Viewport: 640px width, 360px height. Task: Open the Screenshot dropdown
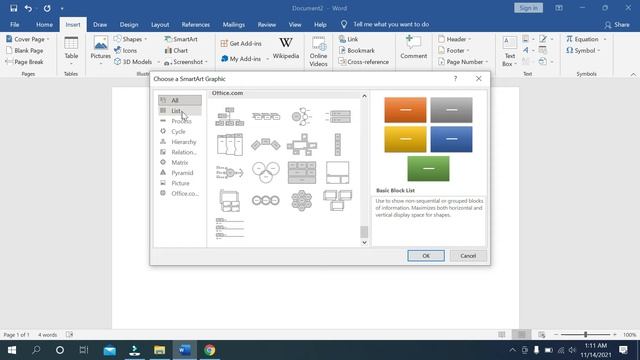(186, 62)
